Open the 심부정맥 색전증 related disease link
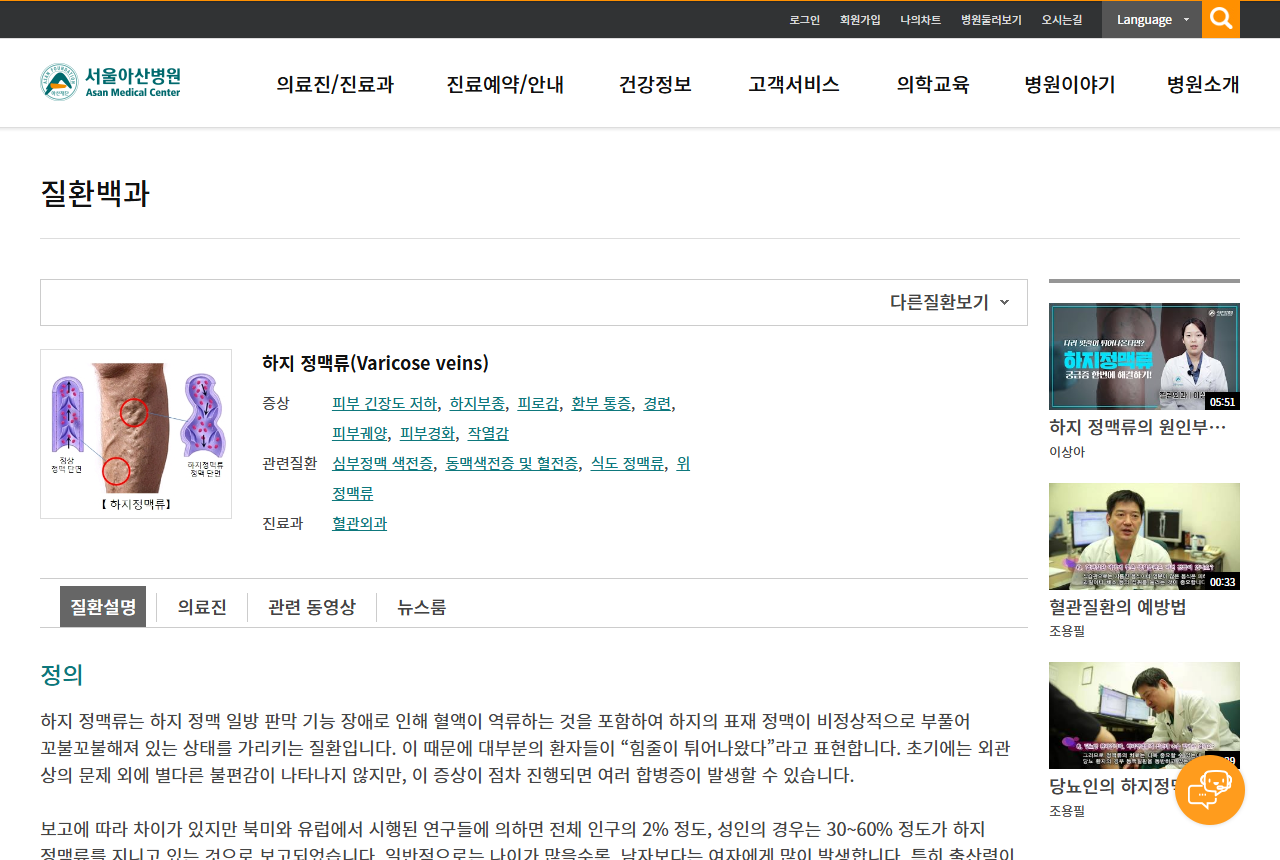 click(383, 464)
